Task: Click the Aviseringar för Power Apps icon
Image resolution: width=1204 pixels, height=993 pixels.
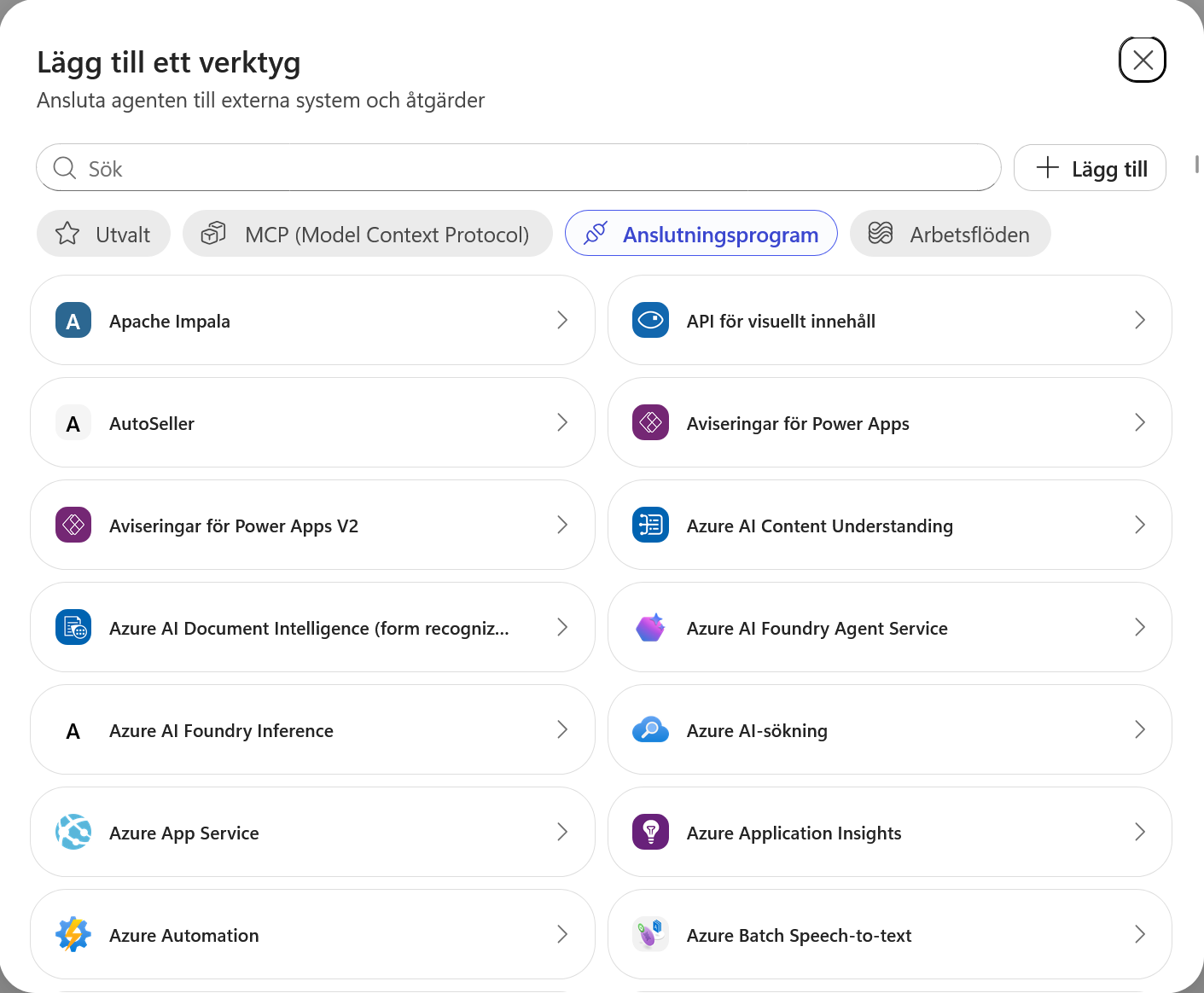Action: pyautogui.click(x=651, y=423)
